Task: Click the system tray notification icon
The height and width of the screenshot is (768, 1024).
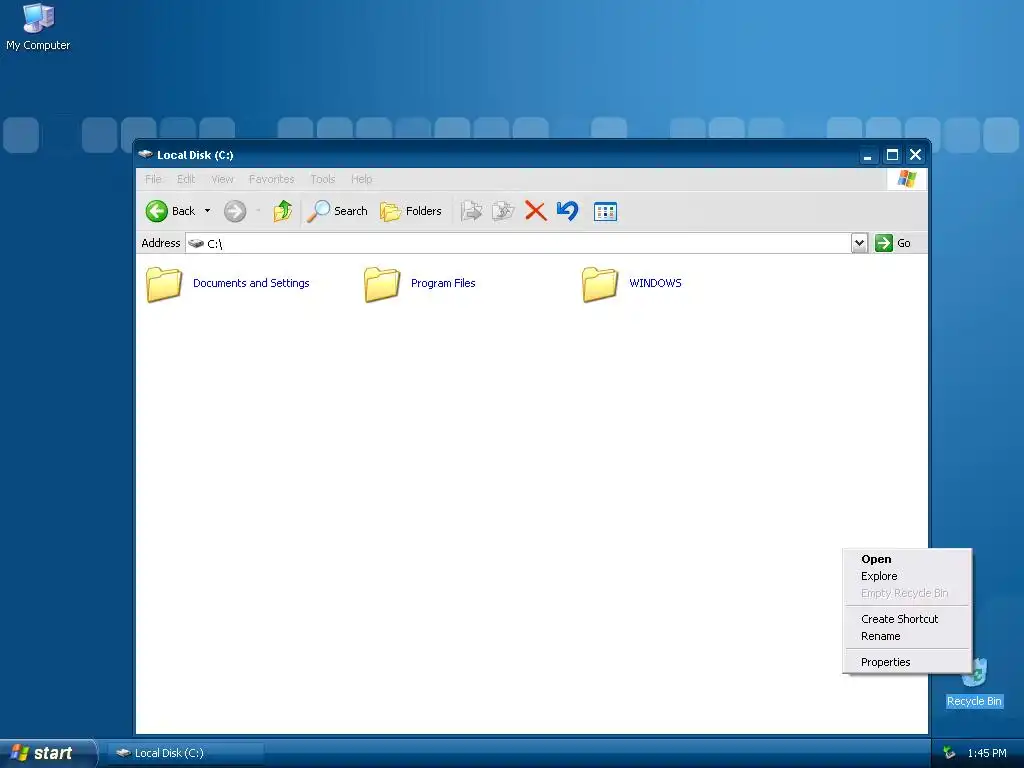Action: coord(949,753)
